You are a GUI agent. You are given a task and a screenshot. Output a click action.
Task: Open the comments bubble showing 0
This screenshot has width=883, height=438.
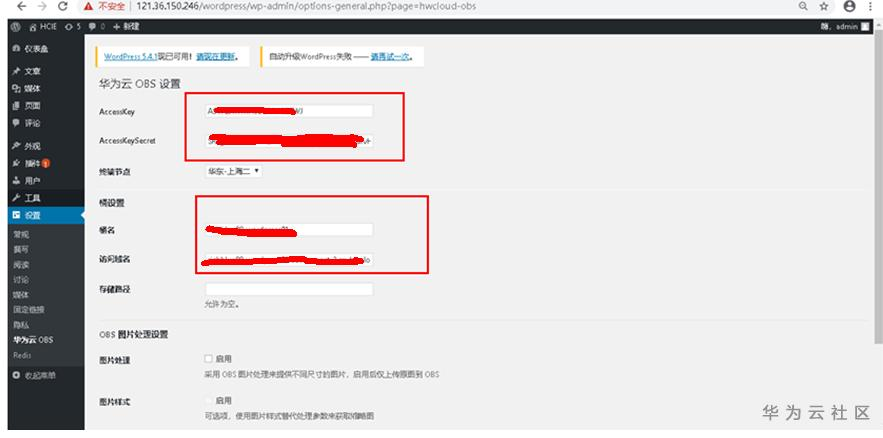pyautogui.click(x=97, y=26)
